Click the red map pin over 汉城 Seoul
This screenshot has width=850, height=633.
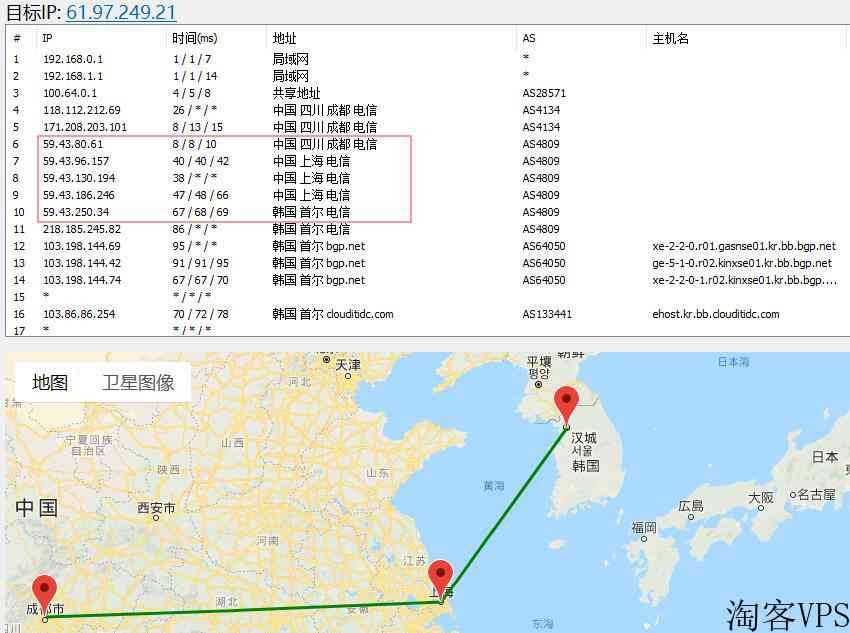tap(566, 408)
